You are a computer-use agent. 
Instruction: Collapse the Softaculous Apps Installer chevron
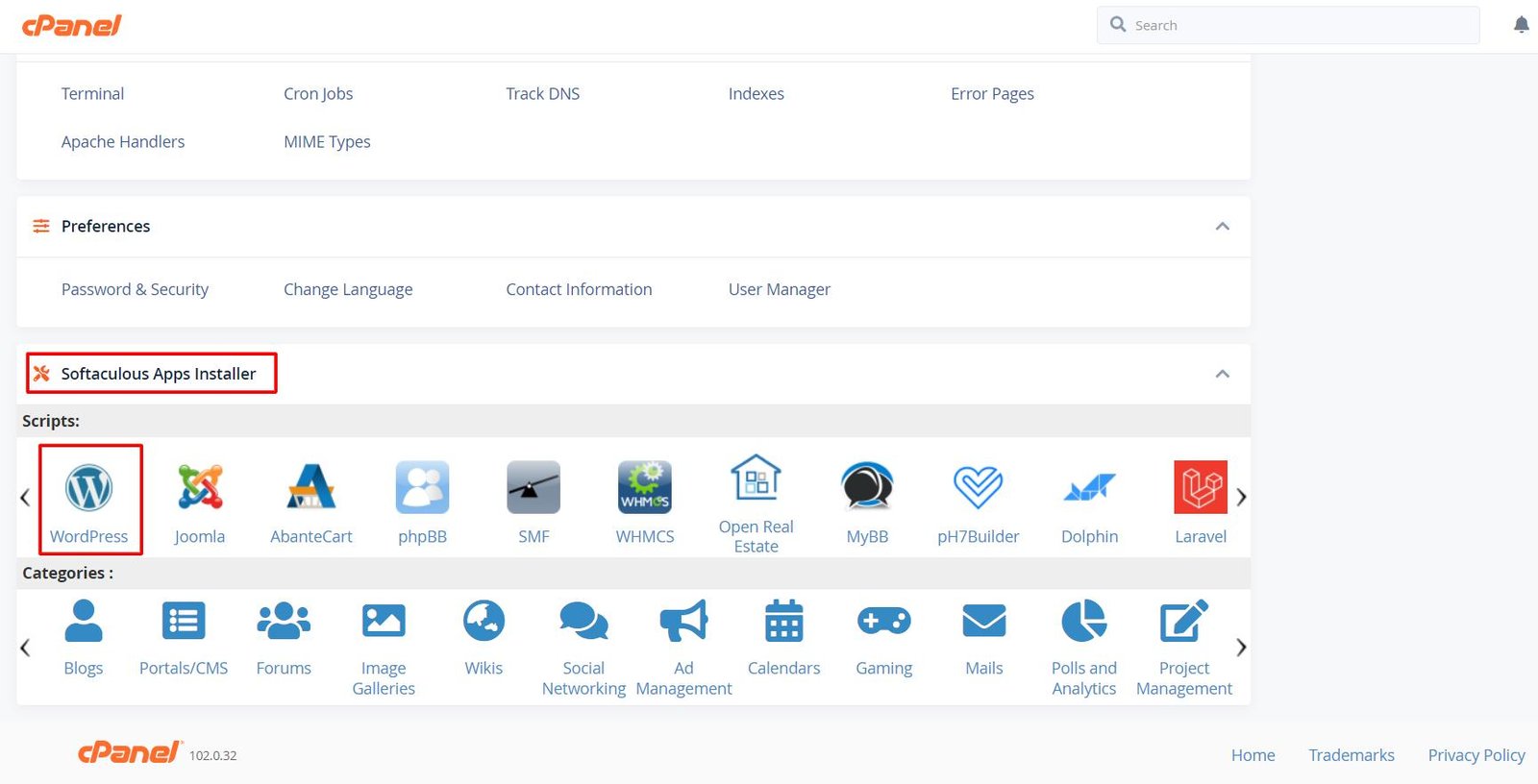point(1223,374)
